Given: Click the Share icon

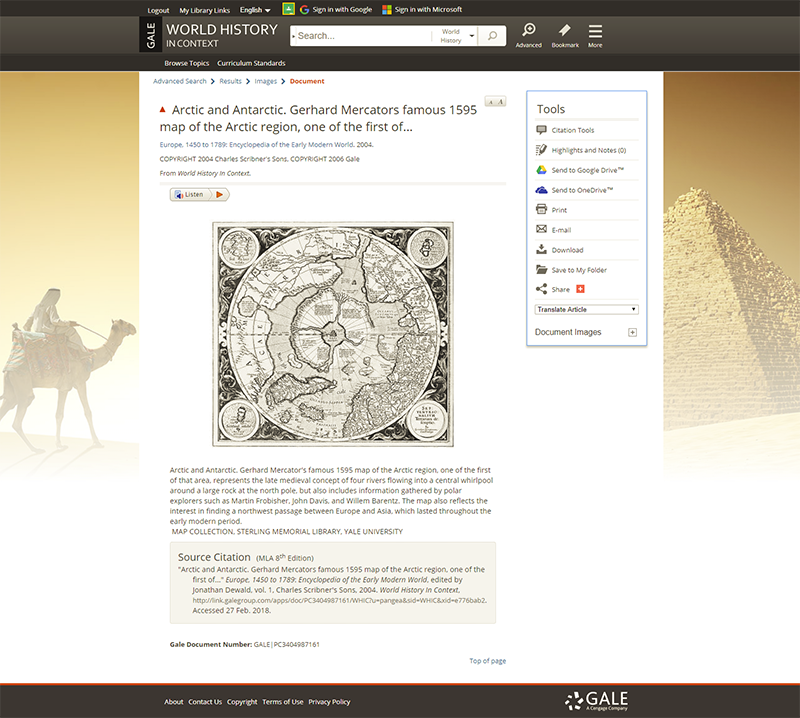Looking at the screenshot, I should pyautogui.click(x=541, y=289).
